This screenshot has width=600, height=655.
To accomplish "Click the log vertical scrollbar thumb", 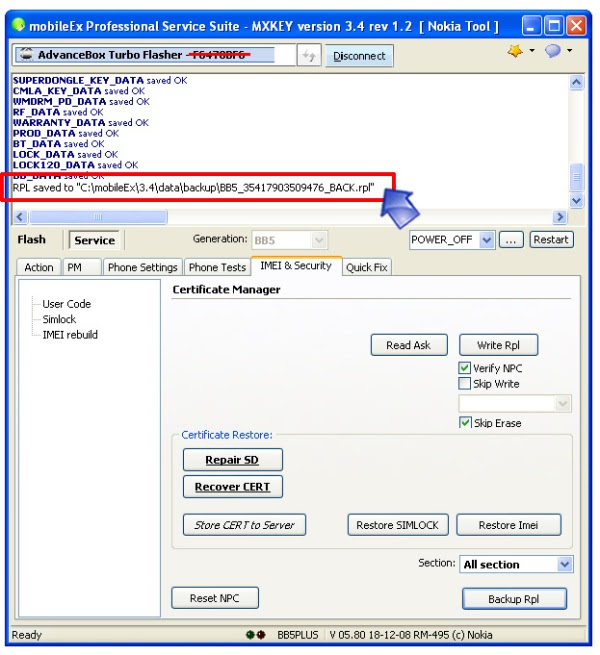I will (577, 177).
